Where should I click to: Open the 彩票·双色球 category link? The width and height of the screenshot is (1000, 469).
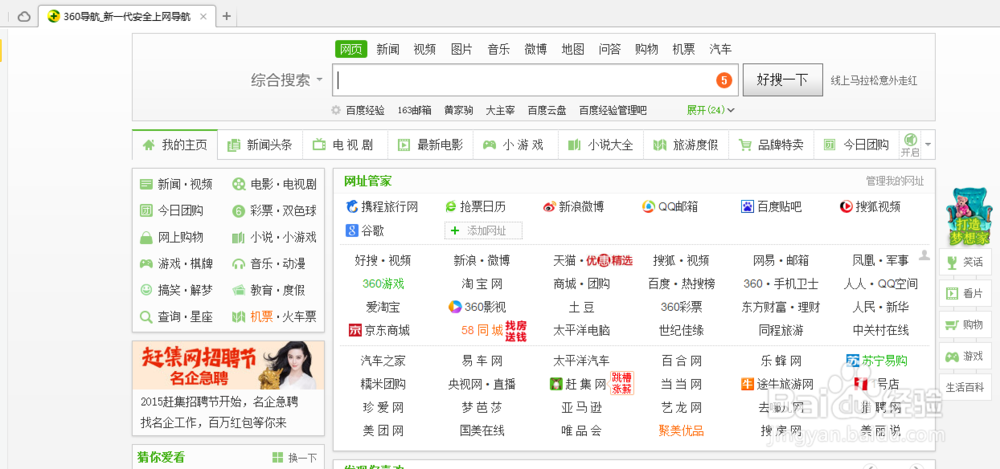pos(274,211)
